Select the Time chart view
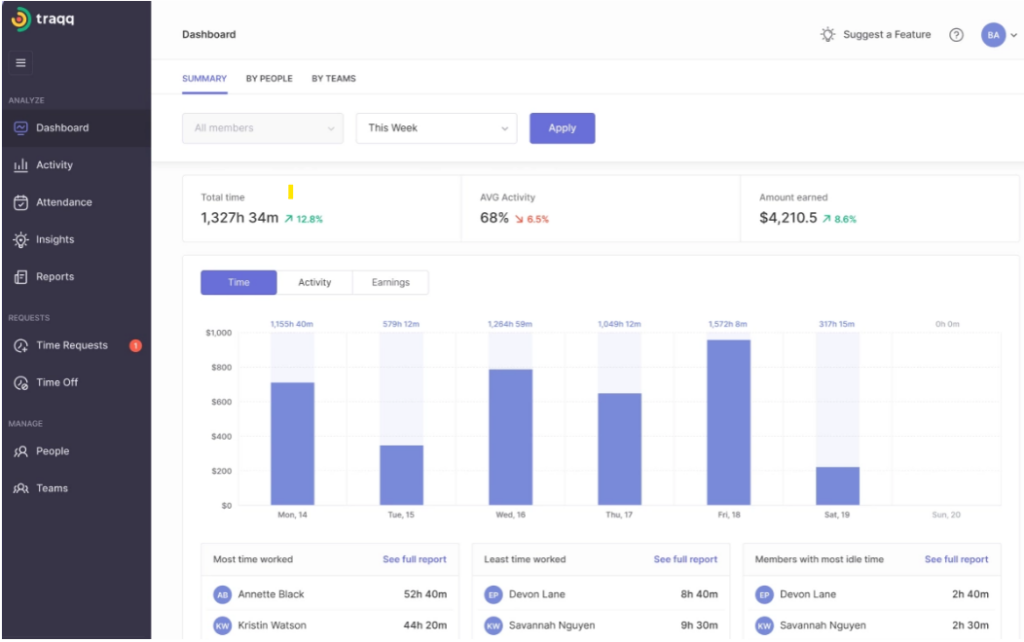The width and height of the screenshot is (1024, 642). (x=239, y=283)
